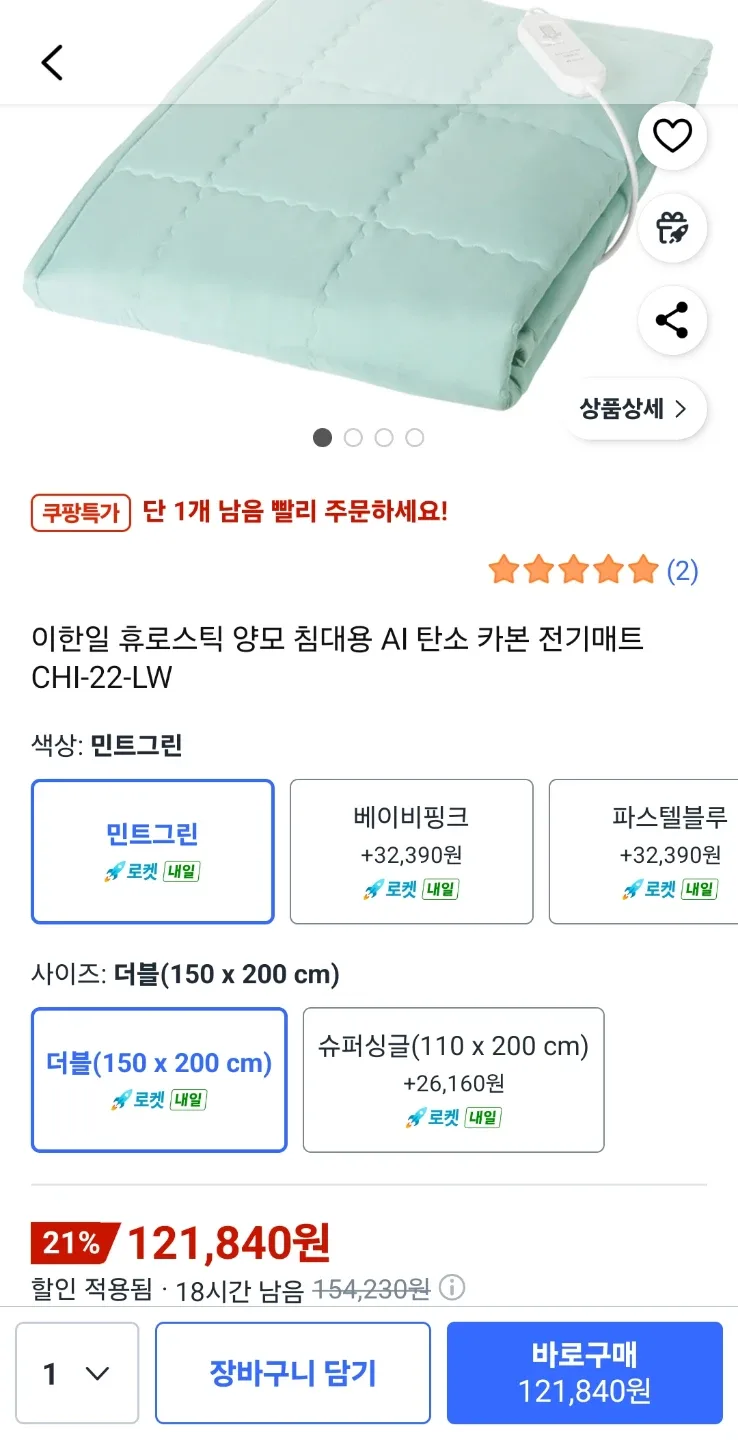Image resolution: width=738 pixels, height=1440 pixels.
Task: Tap 바로구매 buy now button
Action: [584, 1373]
